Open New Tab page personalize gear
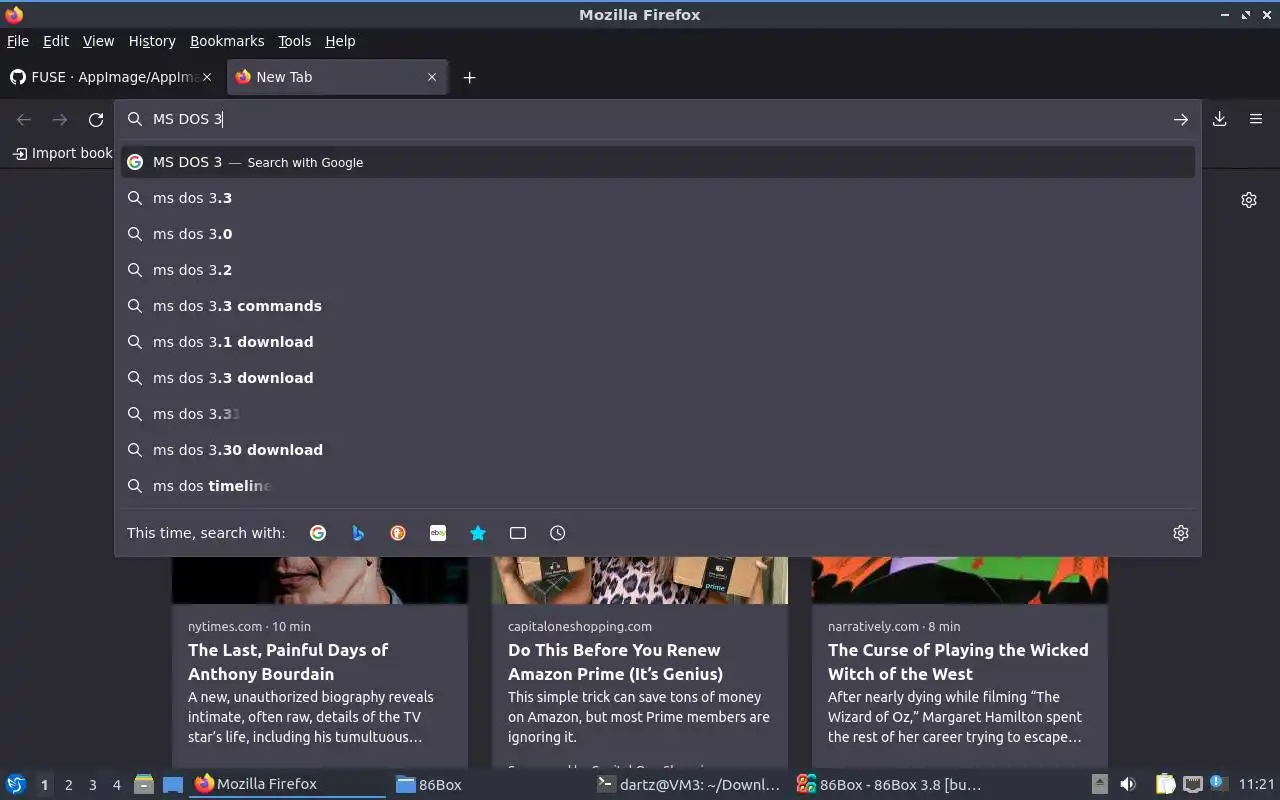Screen dimensions: 1280x800 click(1249, 200)
